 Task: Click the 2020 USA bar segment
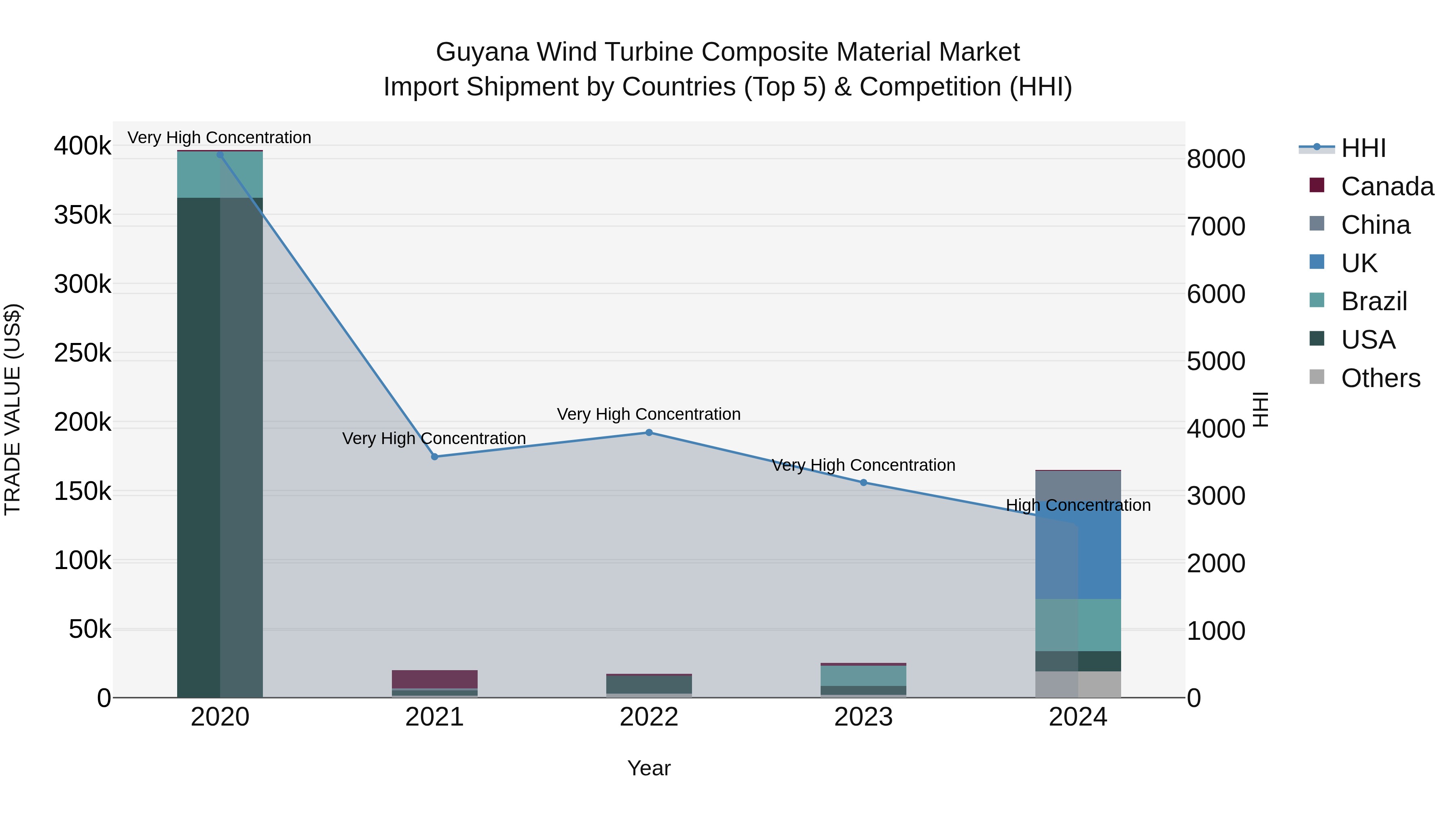tap(220, 448)
